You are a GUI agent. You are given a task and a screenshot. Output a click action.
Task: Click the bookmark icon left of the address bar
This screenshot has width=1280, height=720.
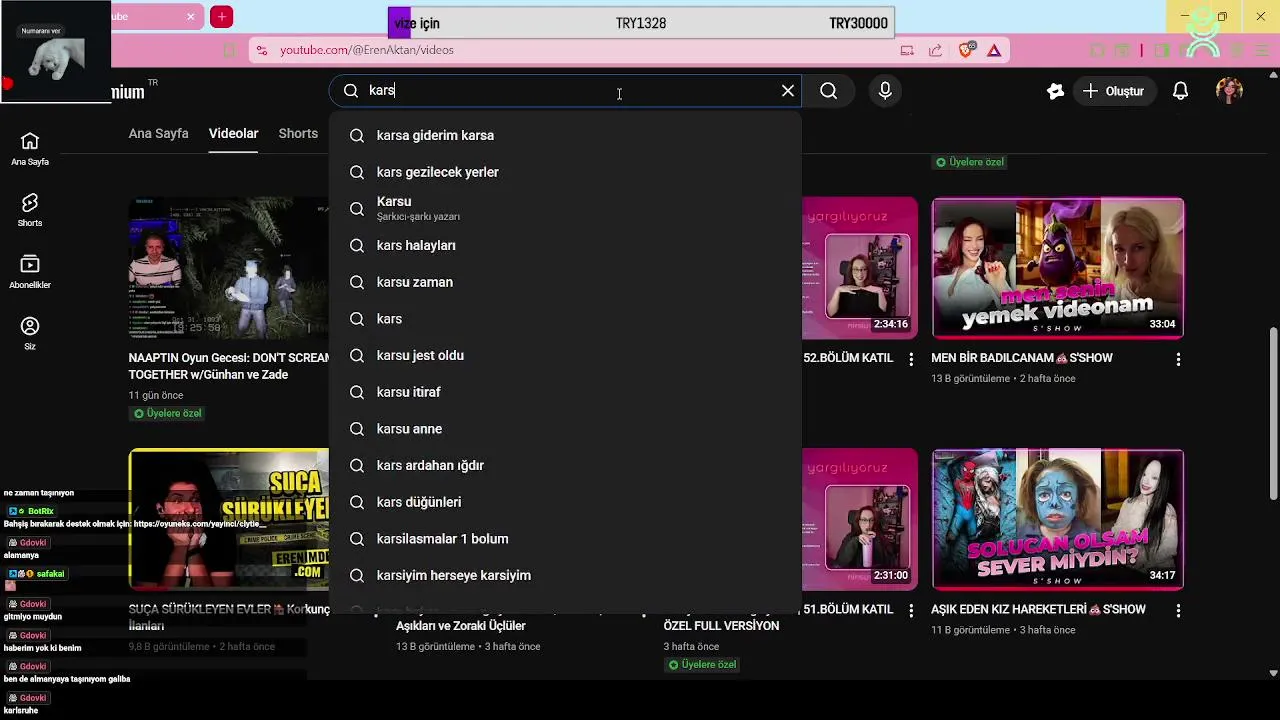(229, 50)
